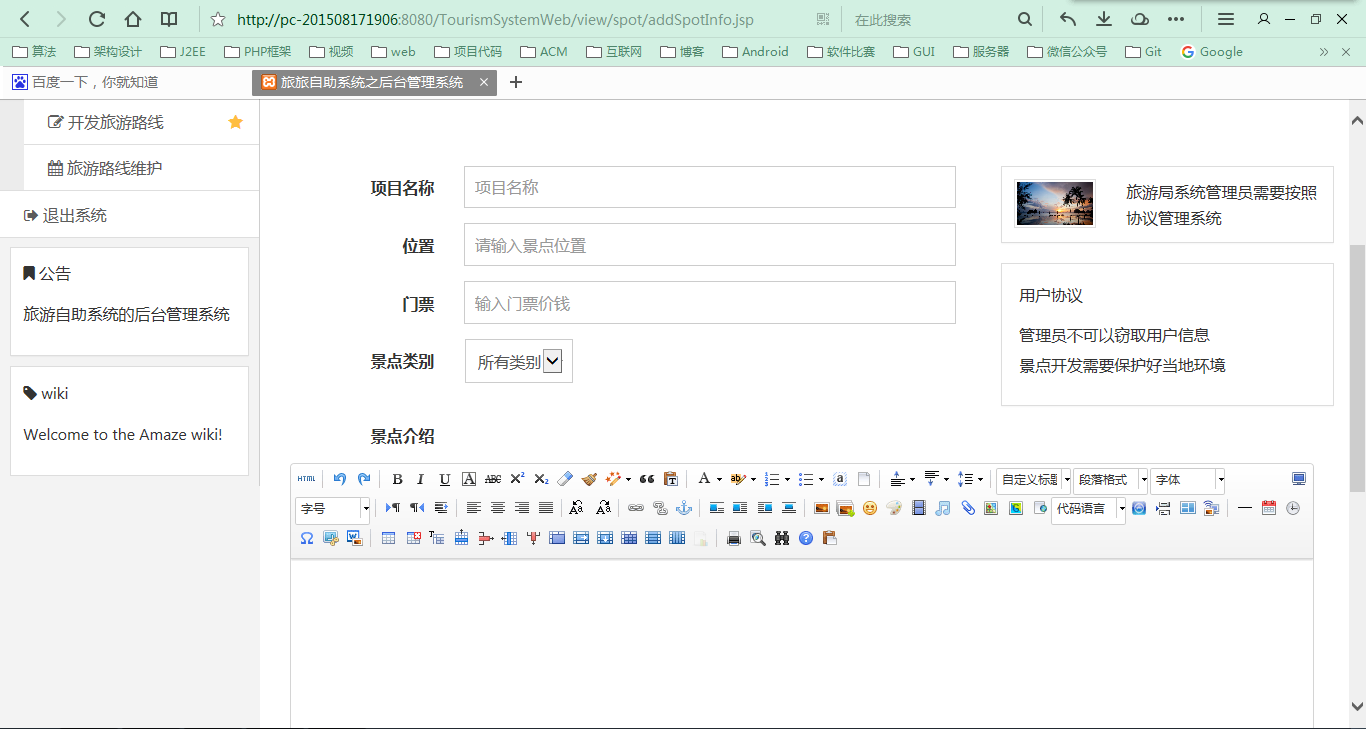Image resolution: width=1366 pixels, height=729 pixels.
Task: Undo the last edit in editor
Action: [340, 479]
